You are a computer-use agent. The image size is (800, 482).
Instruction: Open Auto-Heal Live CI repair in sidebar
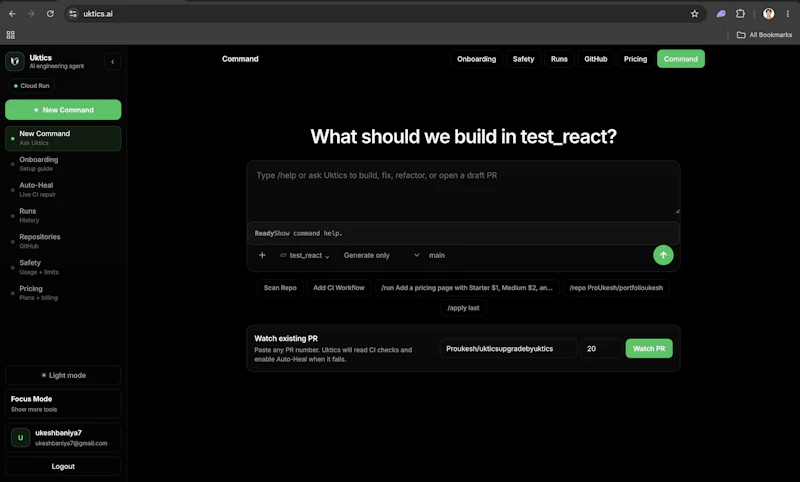point(63,190)
